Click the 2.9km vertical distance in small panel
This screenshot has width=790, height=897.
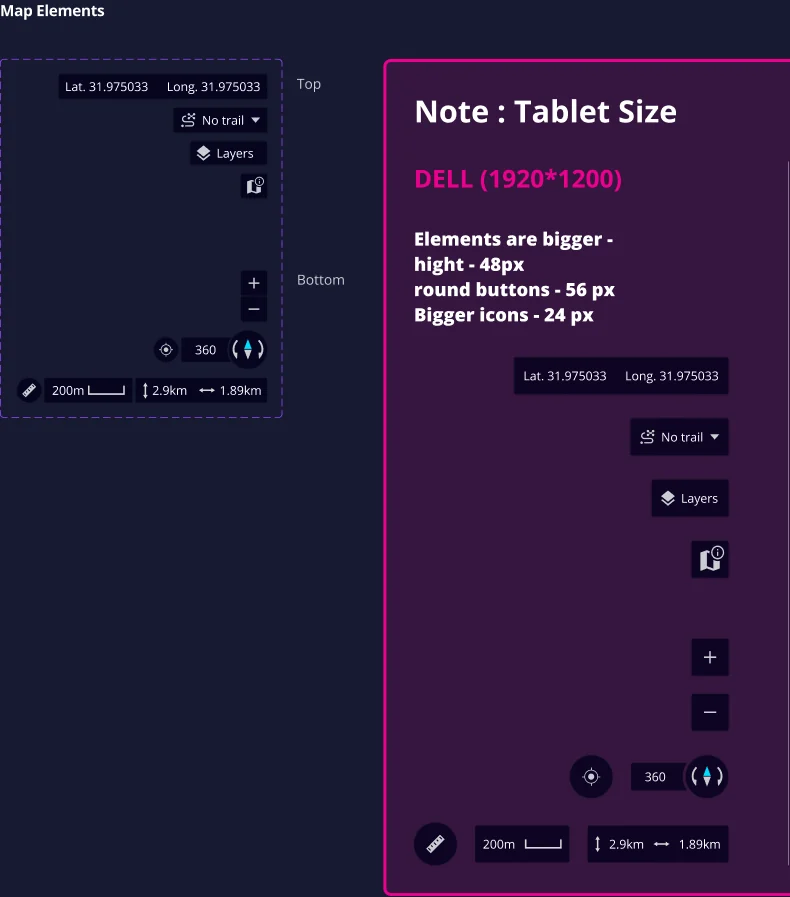point(165,391)
